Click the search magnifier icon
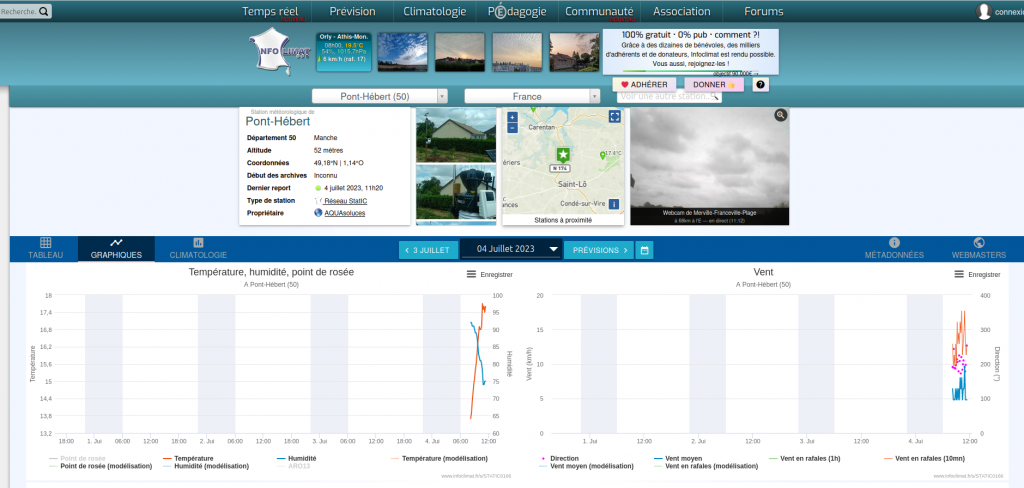Image resolution: width=1024 pixels, height=488 pixels. (x=44, y=11)
